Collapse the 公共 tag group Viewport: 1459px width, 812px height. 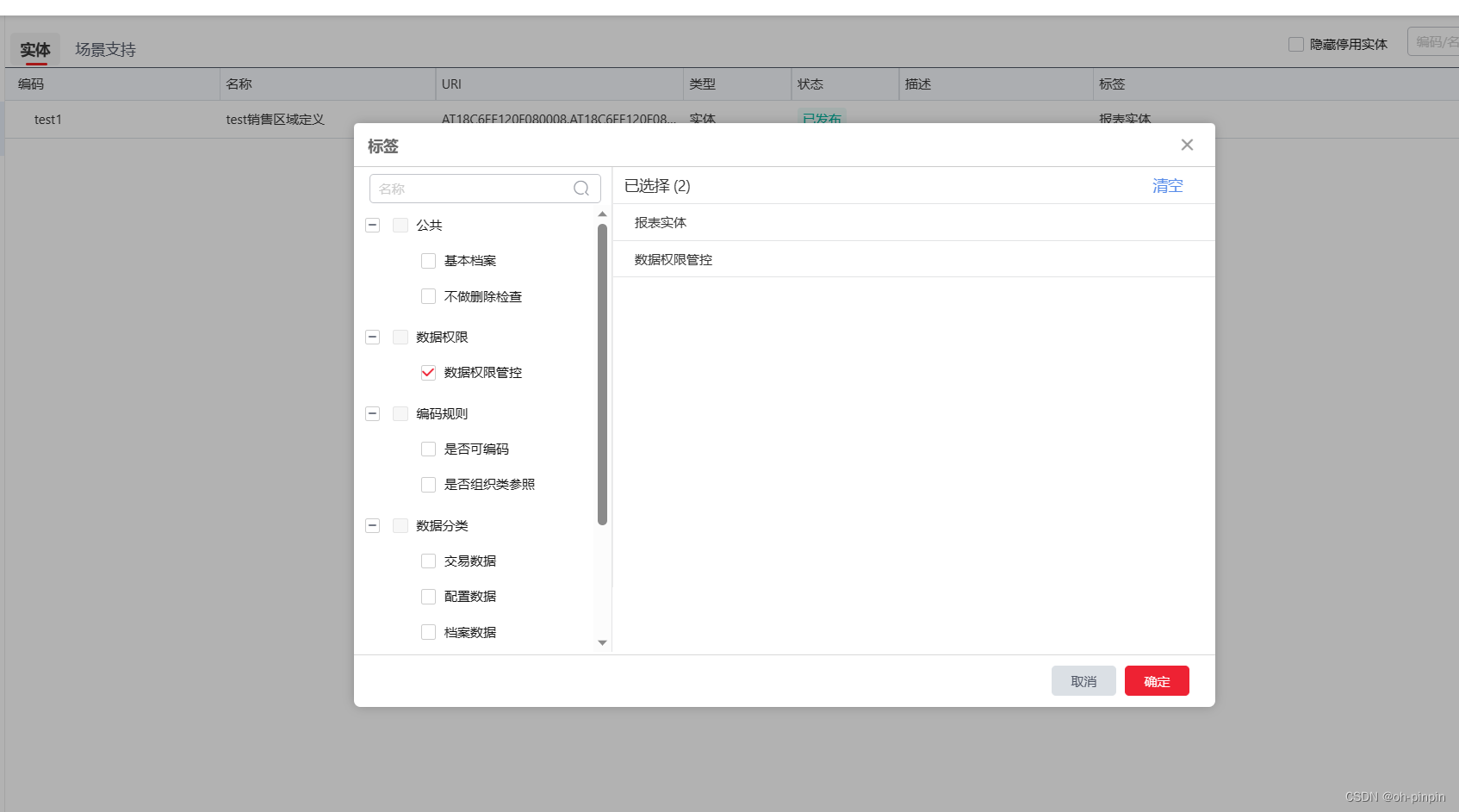coord(372,225)
